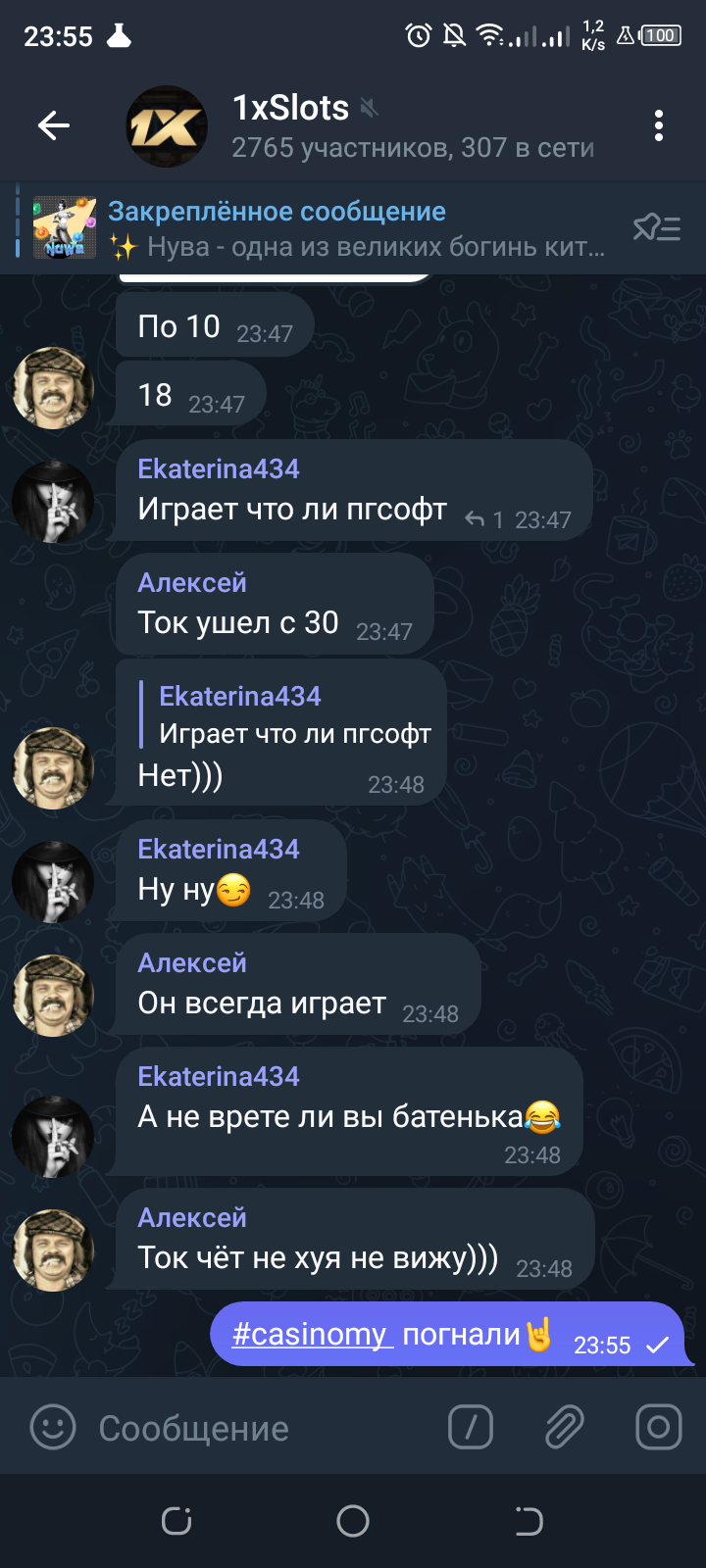
Task: Open the pinned messages list icon
Action: [x=656, y=228]
